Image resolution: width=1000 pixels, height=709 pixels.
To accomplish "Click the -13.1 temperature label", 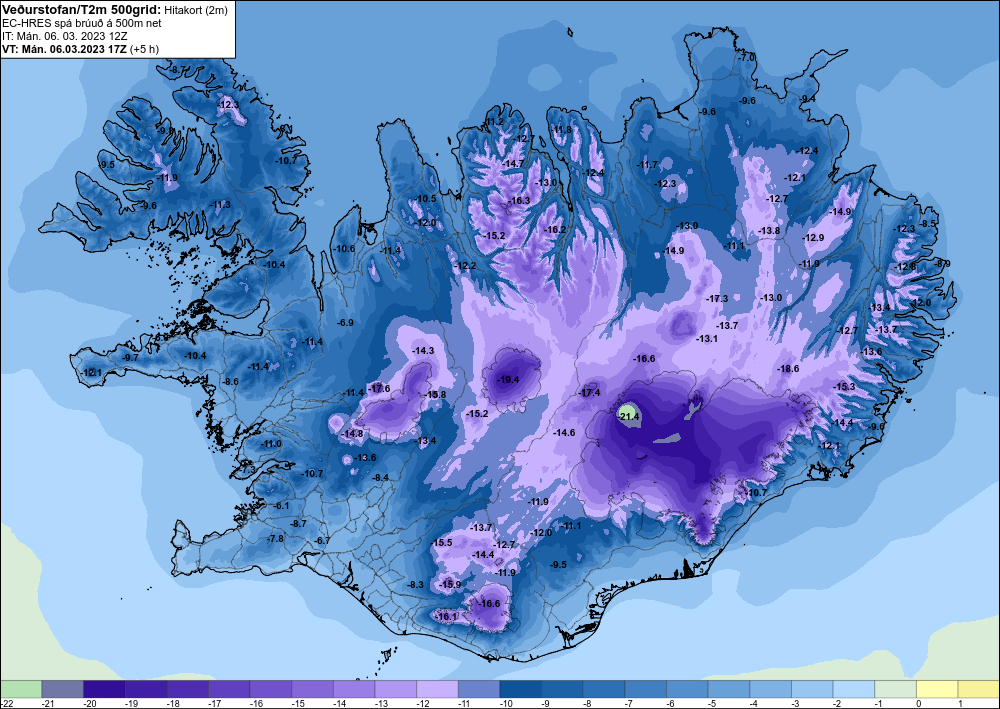I will [x=707, y=339].
